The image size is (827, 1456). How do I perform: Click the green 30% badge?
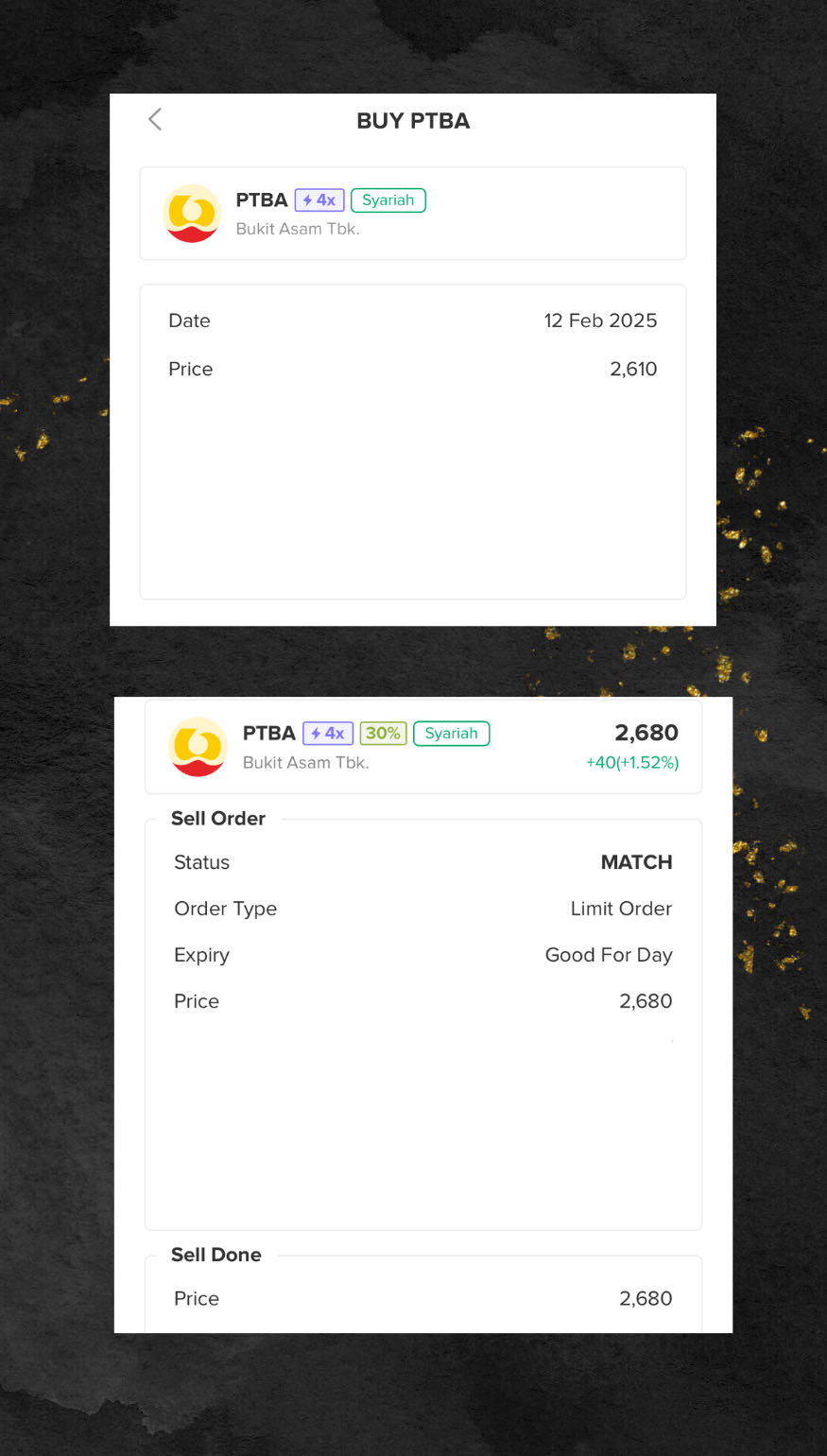[383, 734]
